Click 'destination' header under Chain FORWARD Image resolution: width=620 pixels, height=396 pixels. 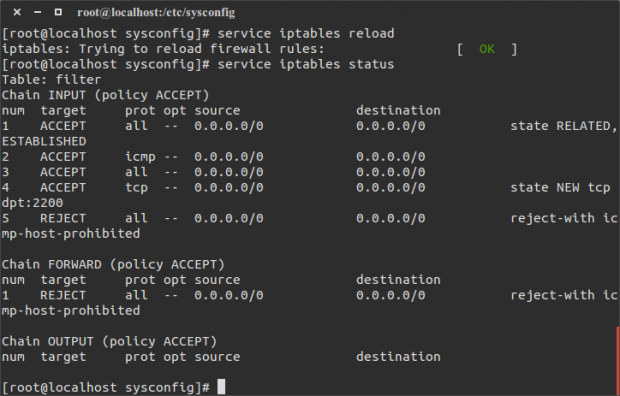tap(398, 280)
